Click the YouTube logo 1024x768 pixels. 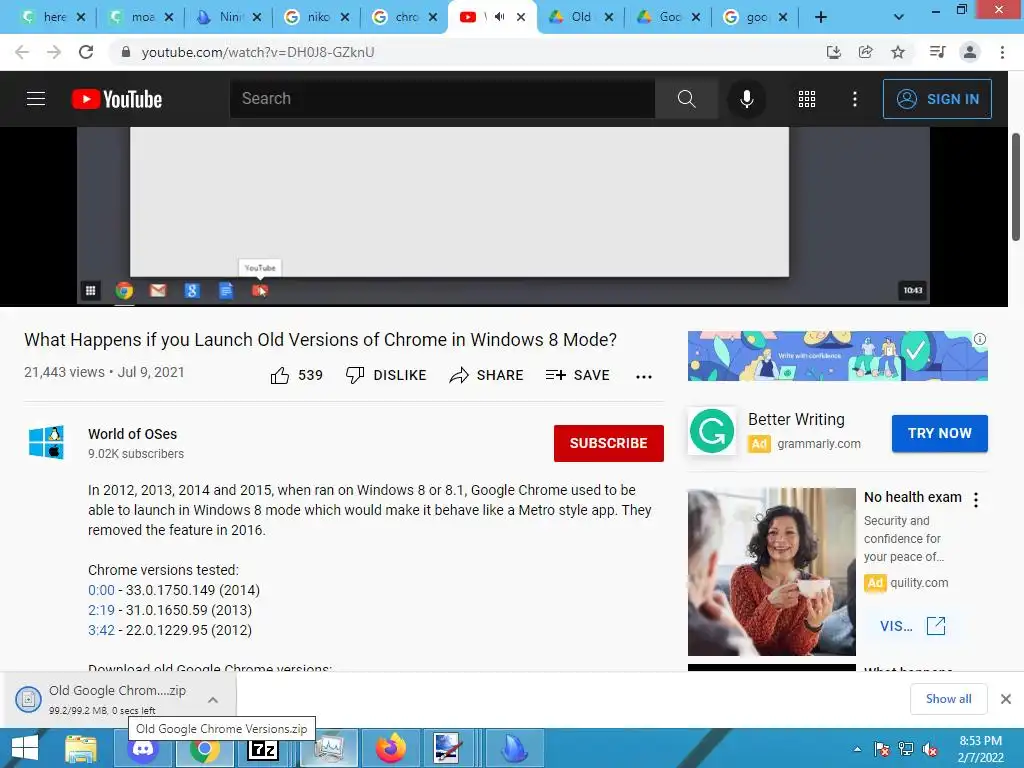click(x=117, y=99)
